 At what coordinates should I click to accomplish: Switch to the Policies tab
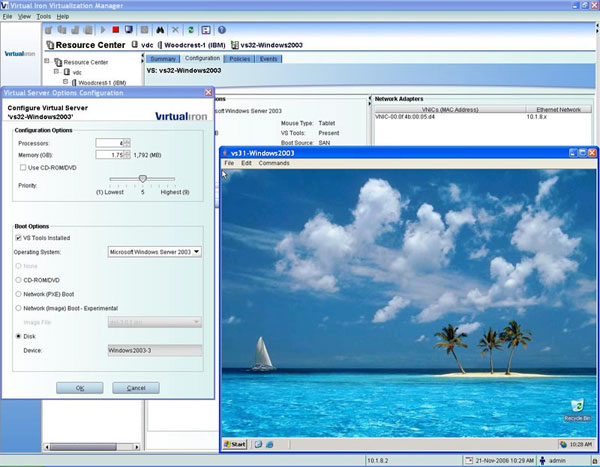point(240,59)
